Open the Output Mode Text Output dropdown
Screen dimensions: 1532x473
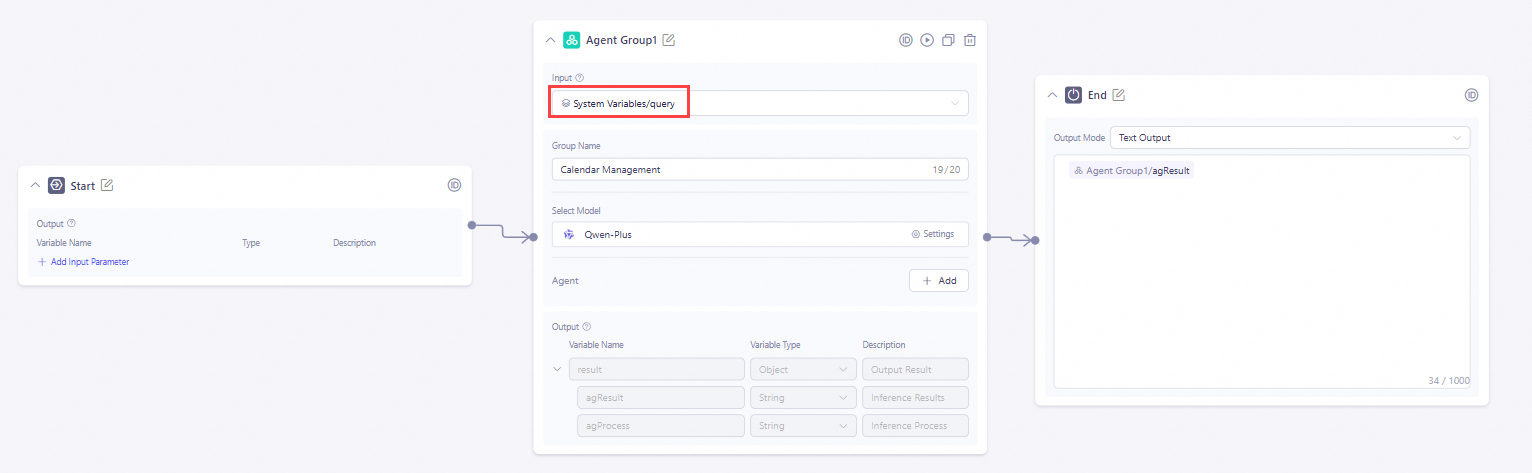[1290, 137]
